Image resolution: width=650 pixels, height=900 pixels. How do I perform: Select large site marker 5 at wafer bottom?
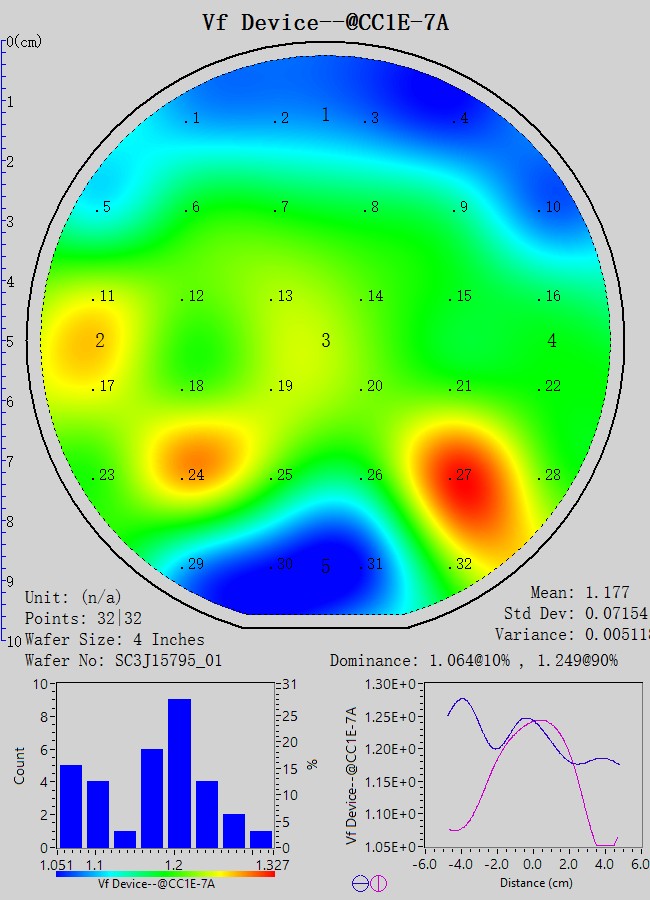click(325, 567)
